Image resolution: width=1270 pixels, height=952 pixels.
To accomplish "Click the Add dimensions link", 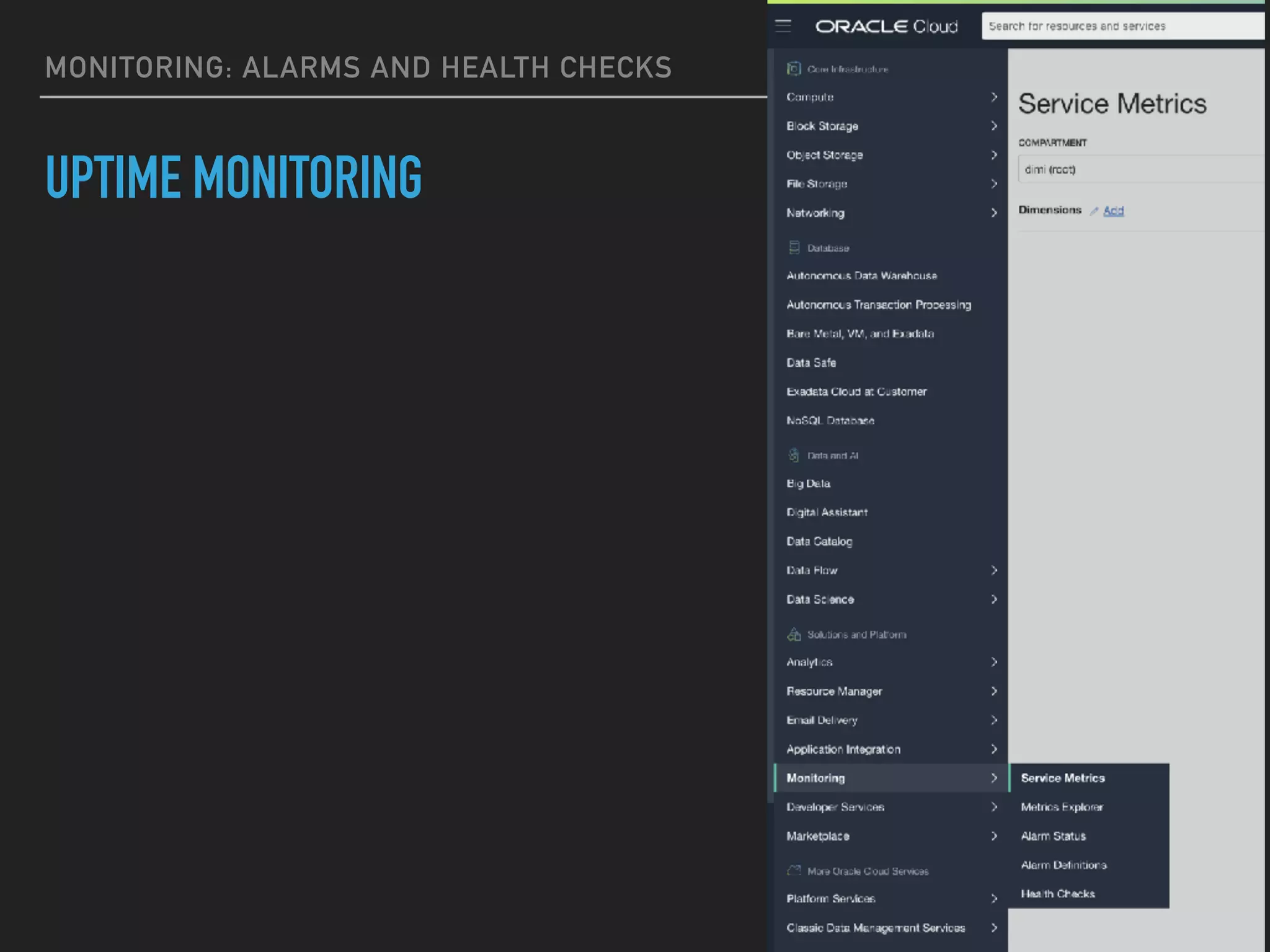I will tap(1114, 211).
